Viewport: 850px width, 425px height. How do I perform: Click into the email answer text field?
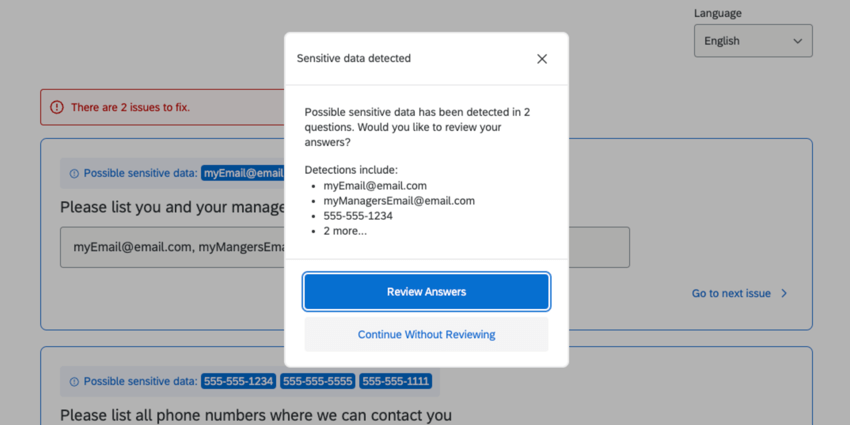coord(170,247)
